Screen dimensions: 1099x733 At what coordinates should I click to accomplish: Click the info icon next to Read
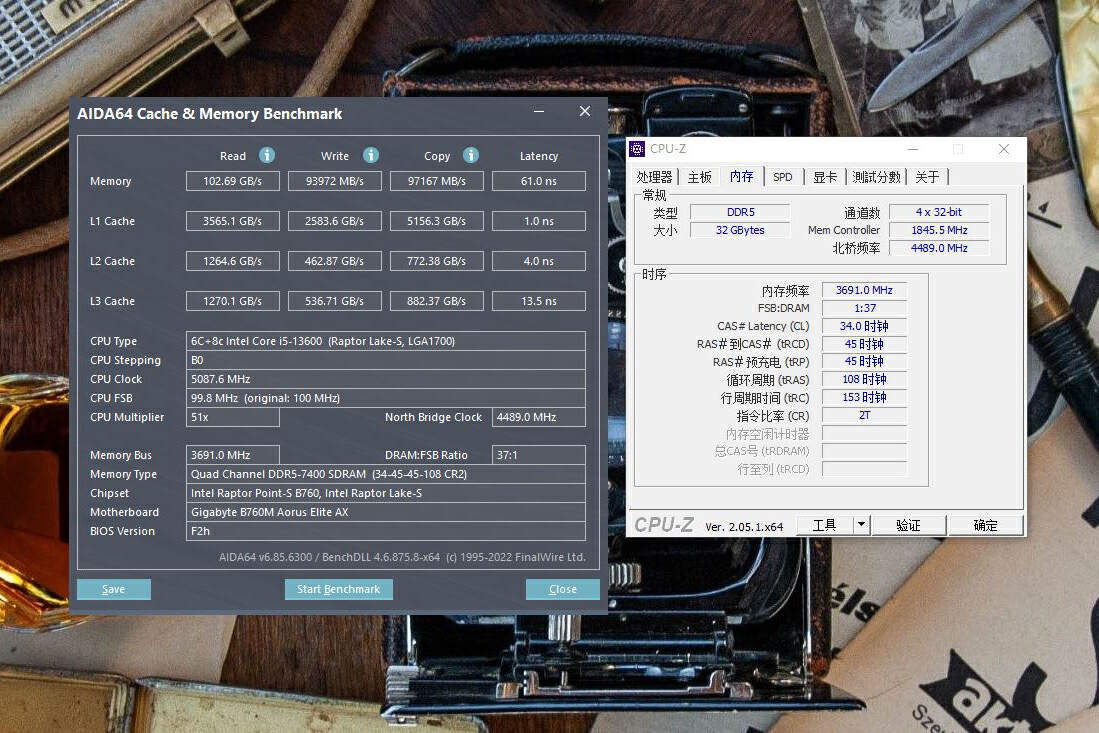[x=267, y=155]
